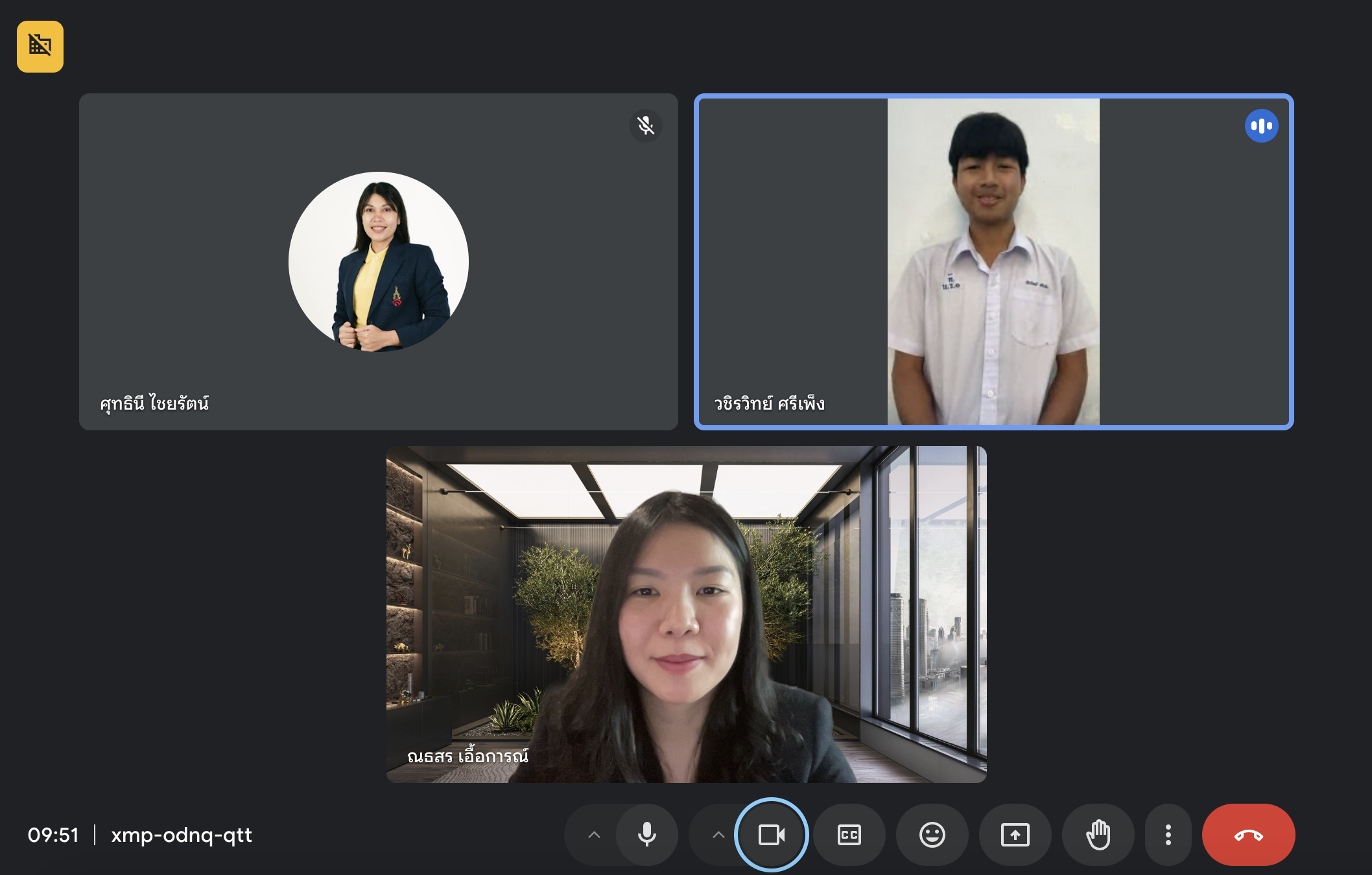Screen dimensions: 1372x875
Task: Click the muted mic icon on ศุทธินี's tile
Action: (645, 125)
